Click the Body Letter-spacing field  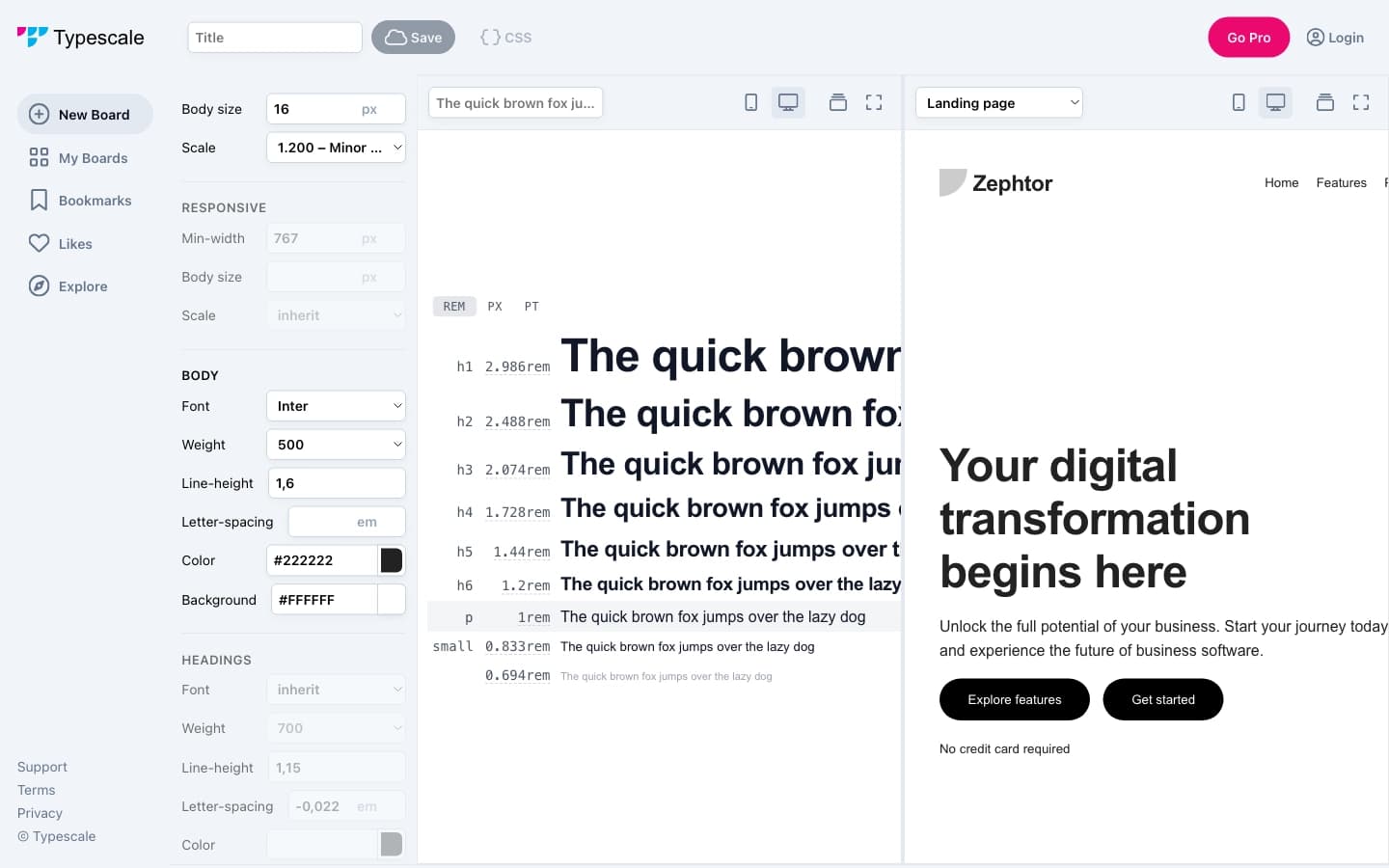[x=347, y=522]
